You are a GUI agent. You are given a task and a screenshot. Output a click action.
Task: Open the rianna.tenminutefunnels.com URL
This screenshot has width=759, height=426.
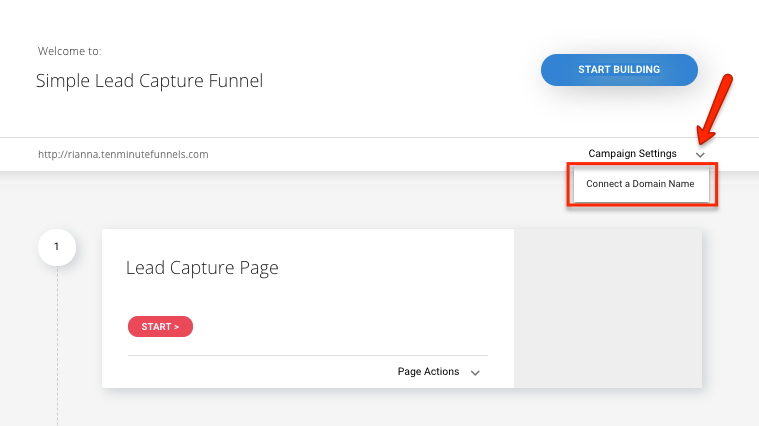click(123, 154)
